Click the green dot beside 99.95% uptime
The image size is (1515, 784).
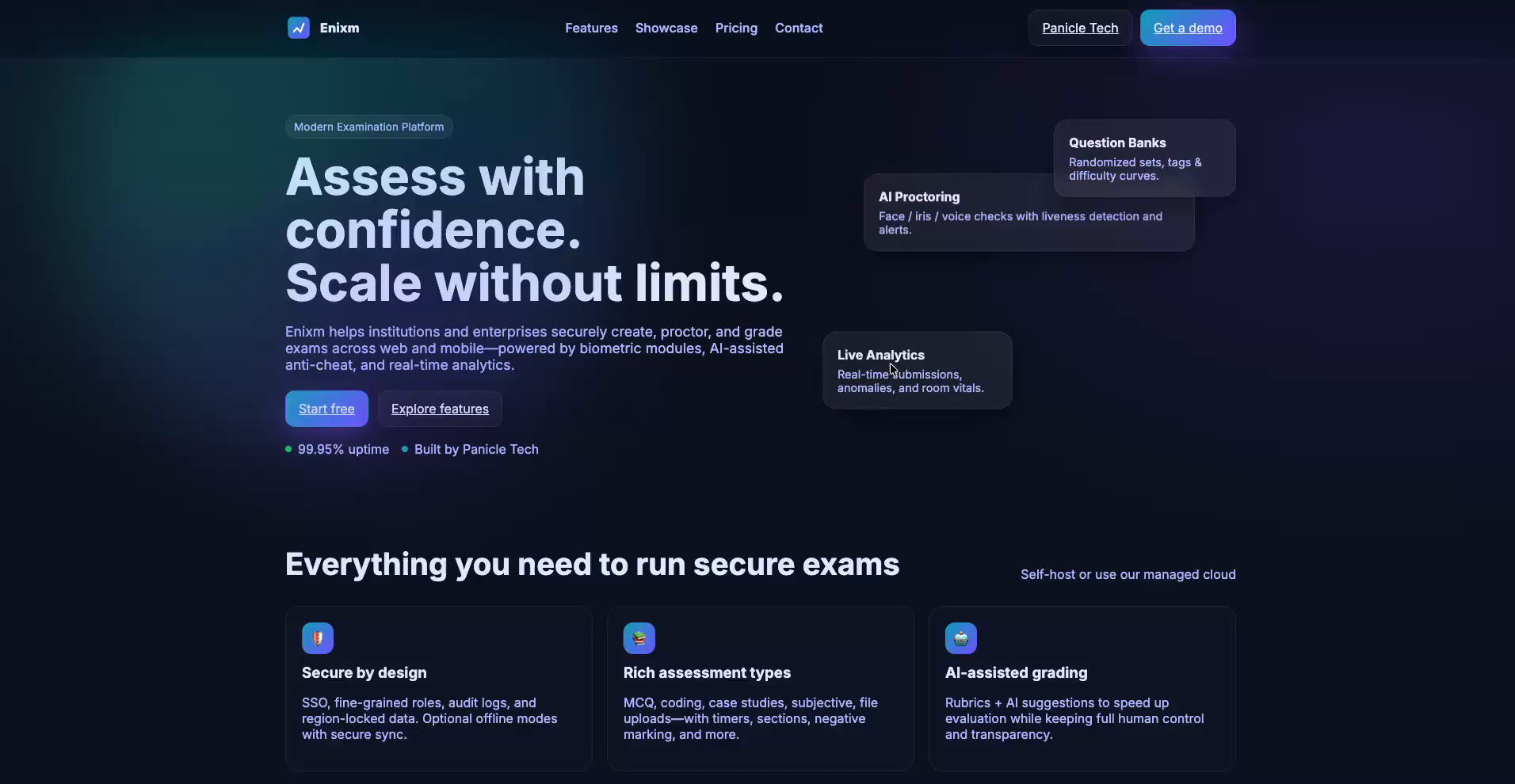tap(289, 449)
